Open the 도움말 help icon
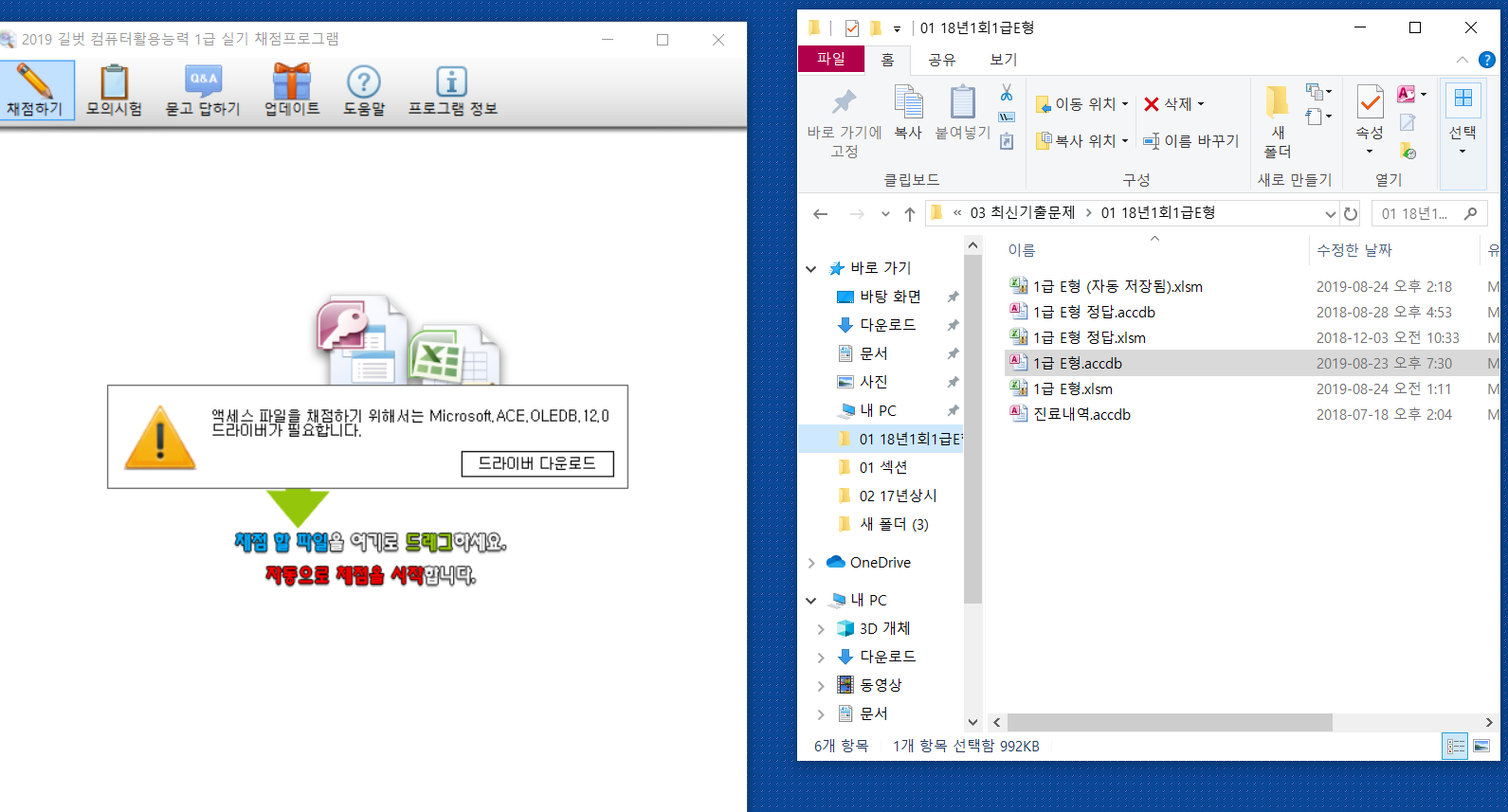This screenshot has height=812, width=1508. (364, 82)
